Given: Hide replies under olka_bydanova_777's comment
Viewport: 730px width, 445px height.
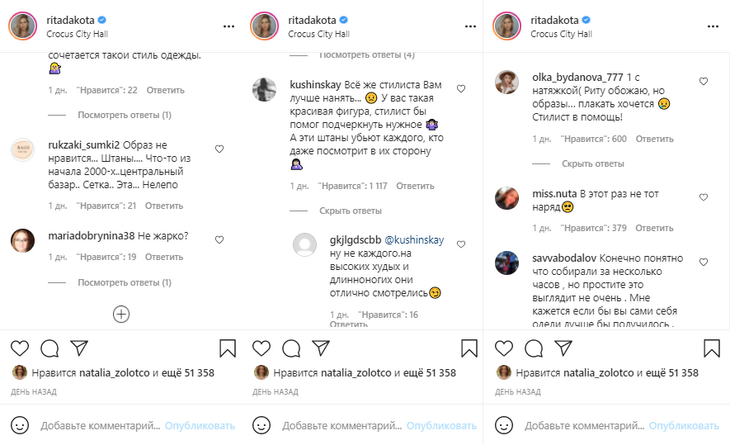Looking at the screenshot, I should (592, 163).
